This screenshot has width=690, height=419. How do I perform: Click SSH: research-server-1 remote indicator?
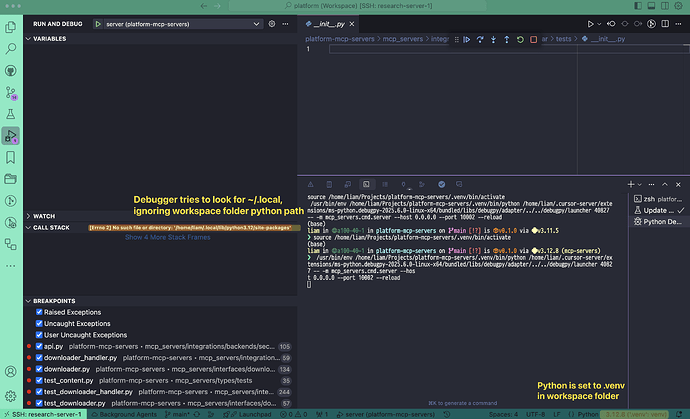coord(43,414)
